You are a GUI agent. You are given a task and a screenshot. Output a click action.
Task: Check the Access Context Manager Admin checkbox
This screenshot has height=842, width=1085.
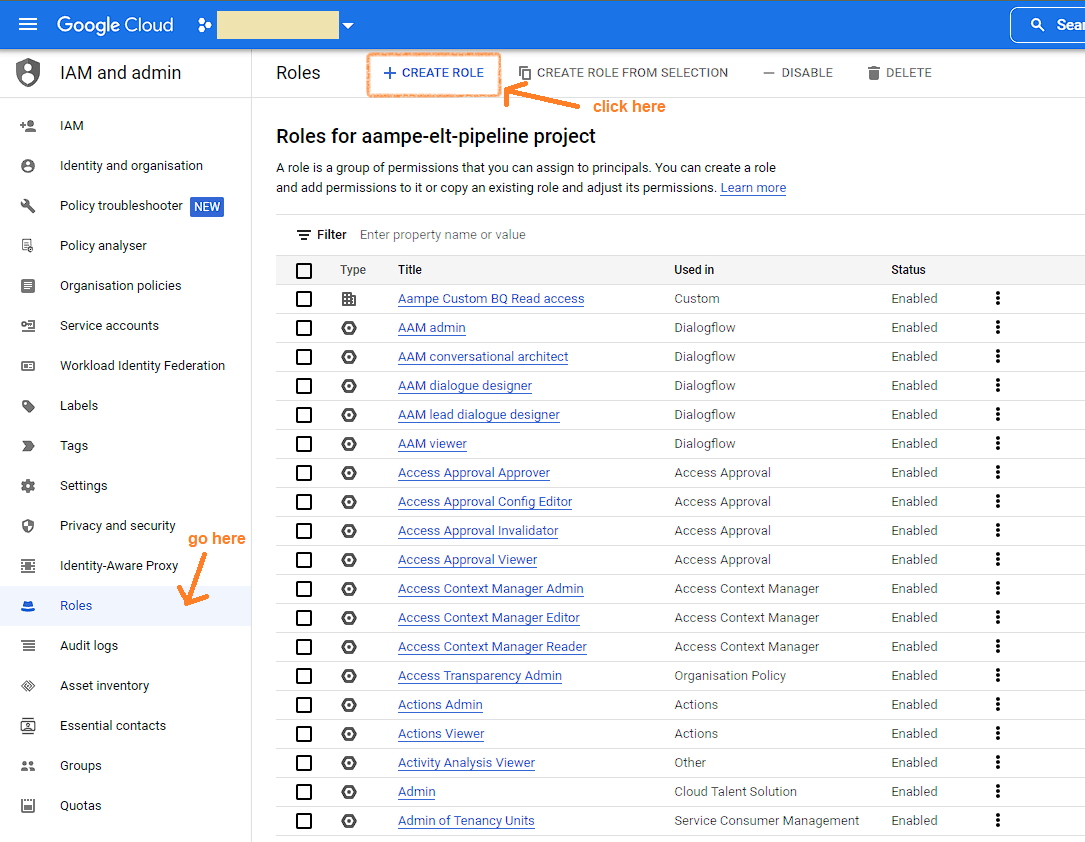coord(304,589)
